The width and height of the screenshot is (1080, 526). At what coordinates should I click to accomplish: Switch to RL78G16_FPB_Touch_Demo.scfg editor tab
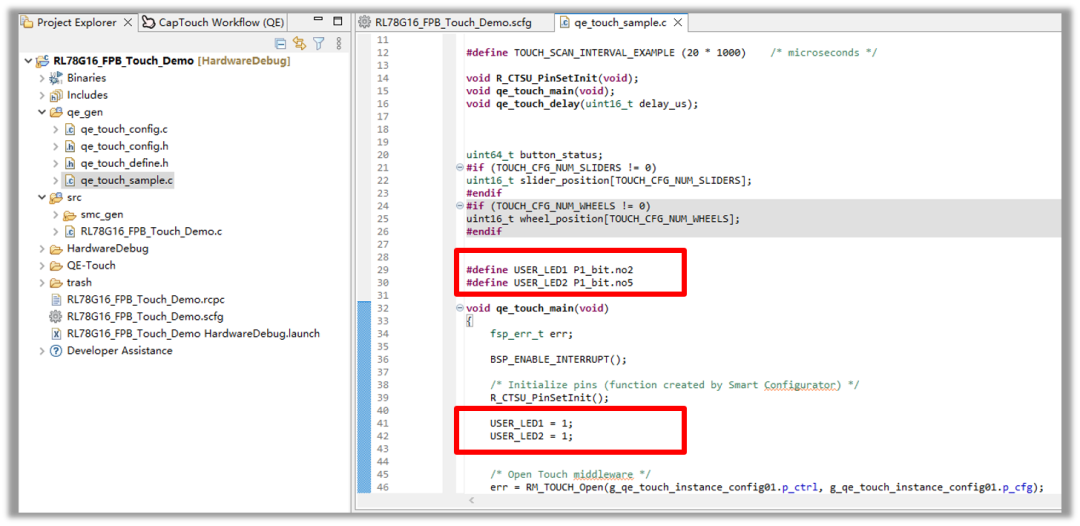(452, 22)
